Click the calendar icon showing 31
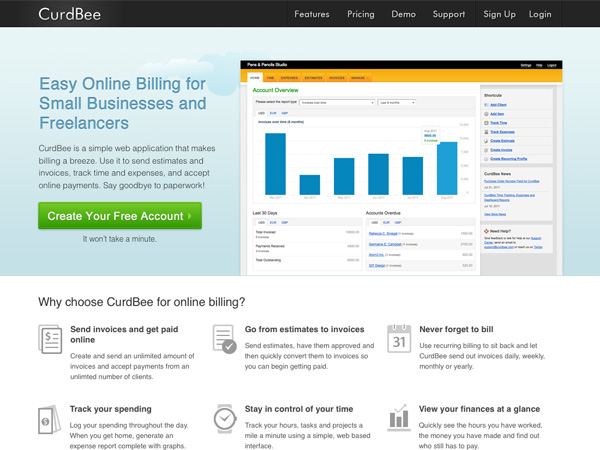Screen dimensions: 600x450 coord(399,339)
